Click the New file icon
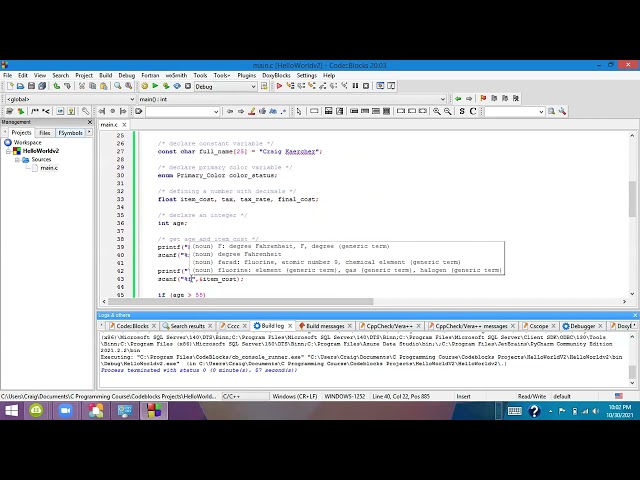The image size is (640, 480). coord(10,86)
